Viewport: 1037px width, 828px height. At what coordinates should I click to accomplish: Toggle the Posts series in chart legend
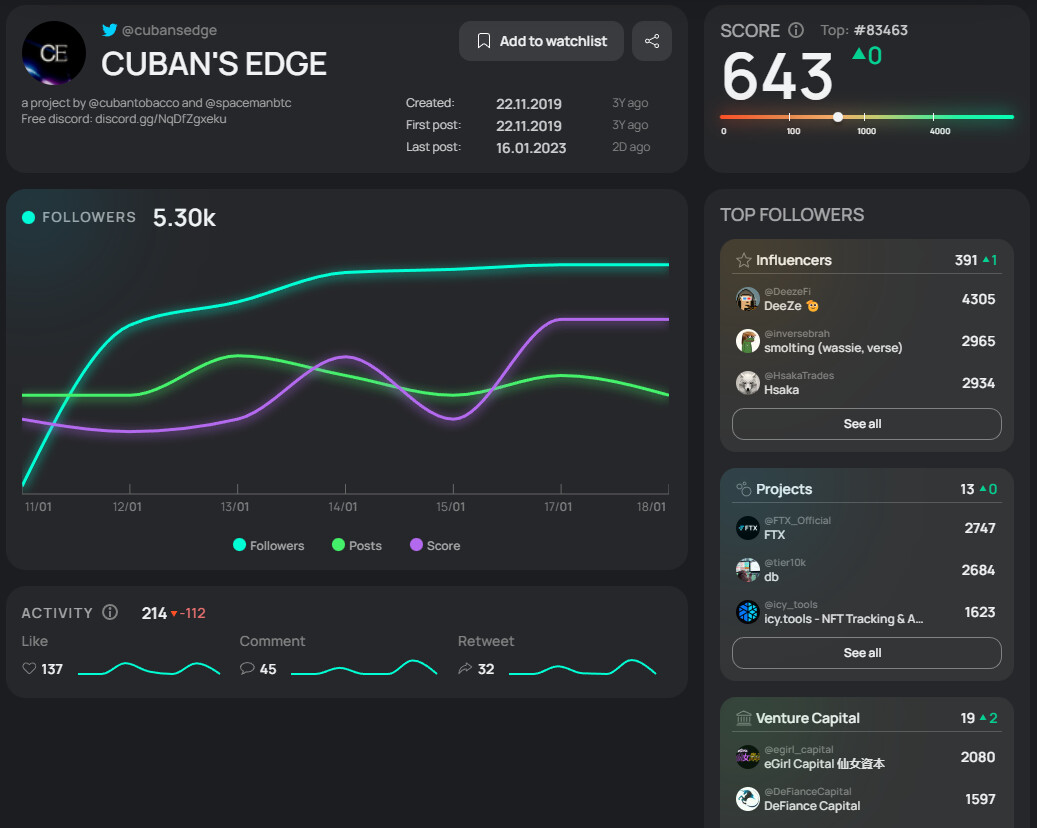[357, 545]
